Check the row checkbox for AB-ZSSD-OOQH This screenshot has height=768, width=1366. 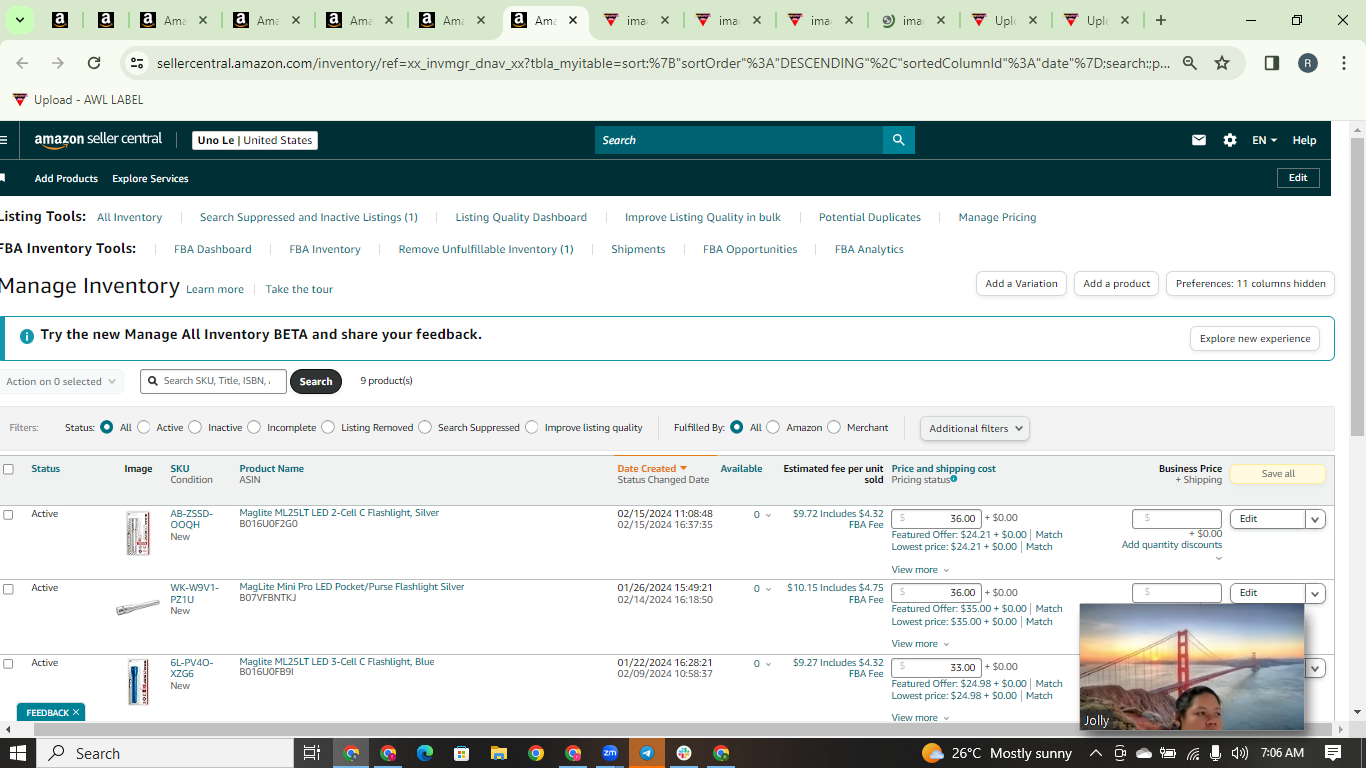[9, 515]
